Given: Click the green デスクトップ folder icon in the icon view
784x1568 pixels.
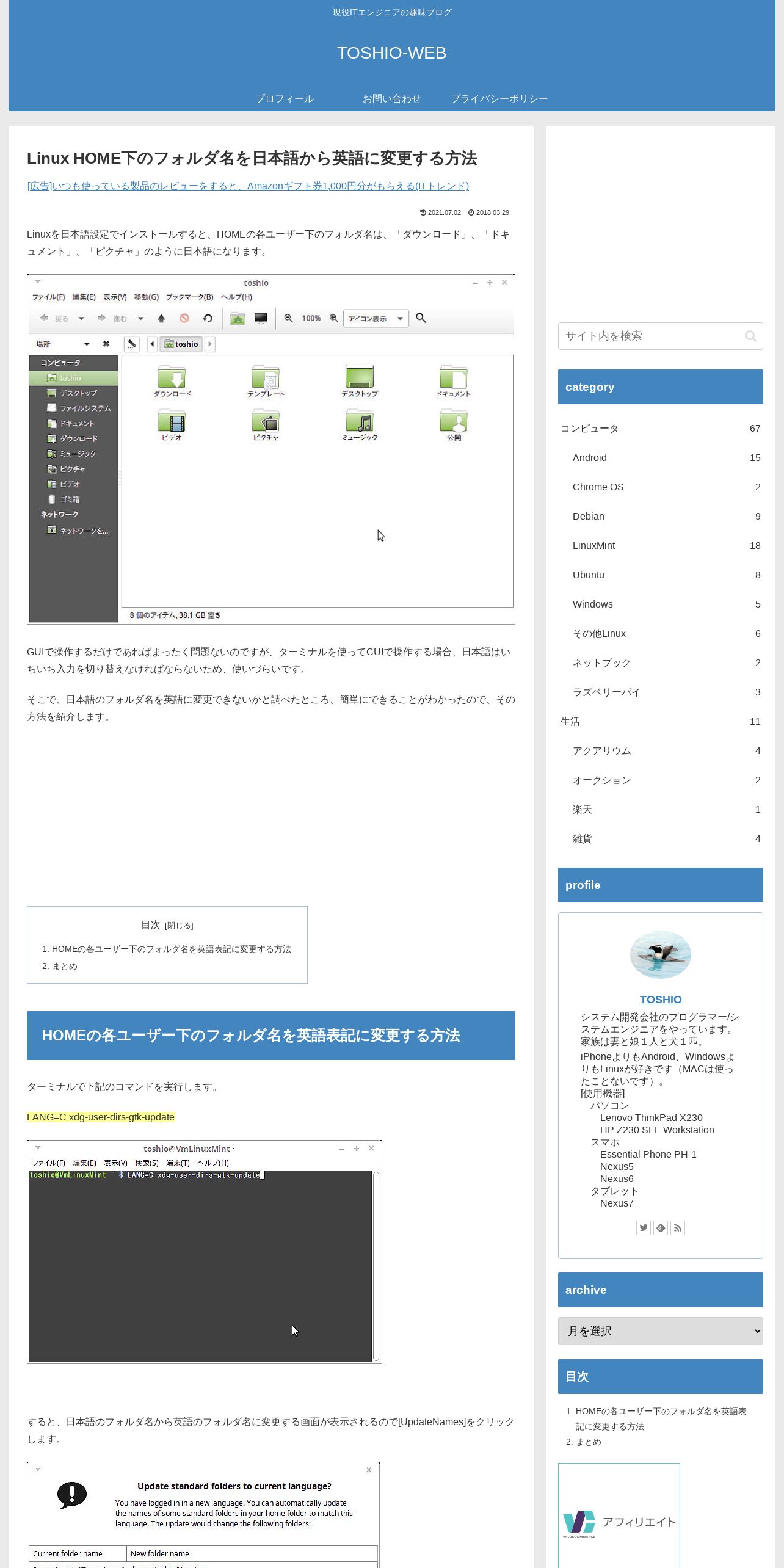Looking at the screenshot, I should 359,377.
